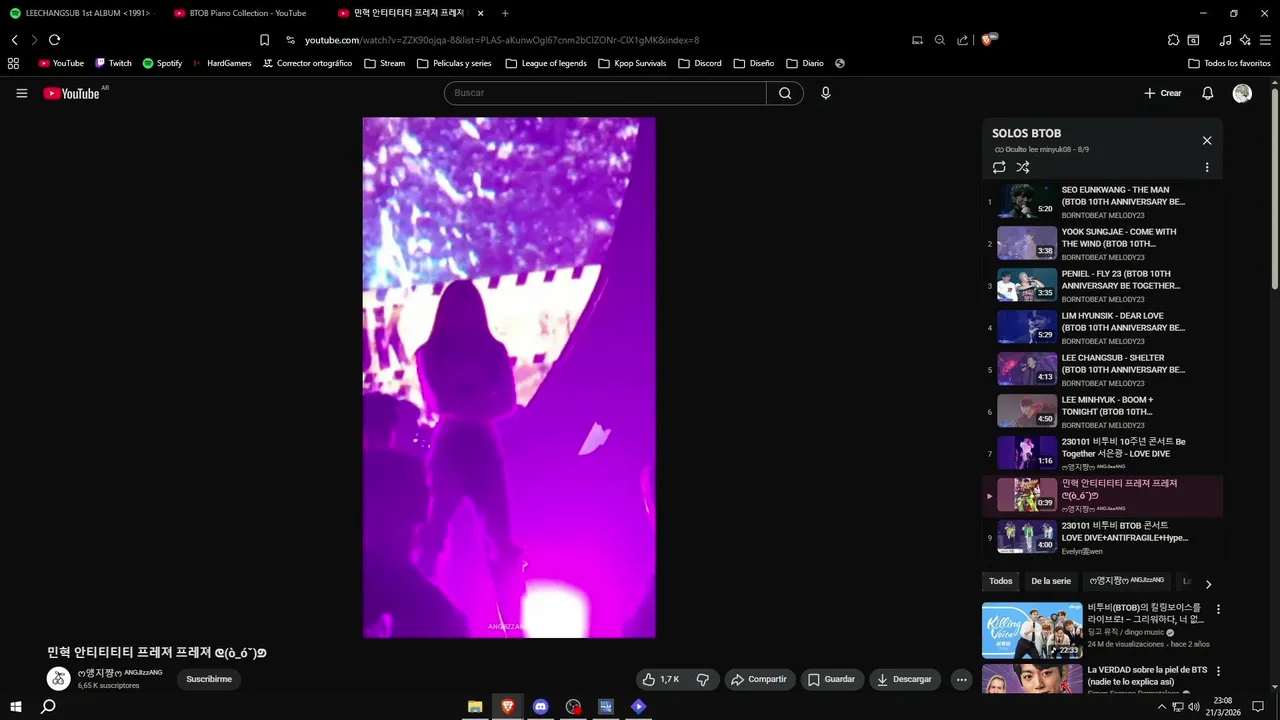Screen dimensions: 1280x720
Task: Open the Brave main menu
Action: click(1264, 40)
